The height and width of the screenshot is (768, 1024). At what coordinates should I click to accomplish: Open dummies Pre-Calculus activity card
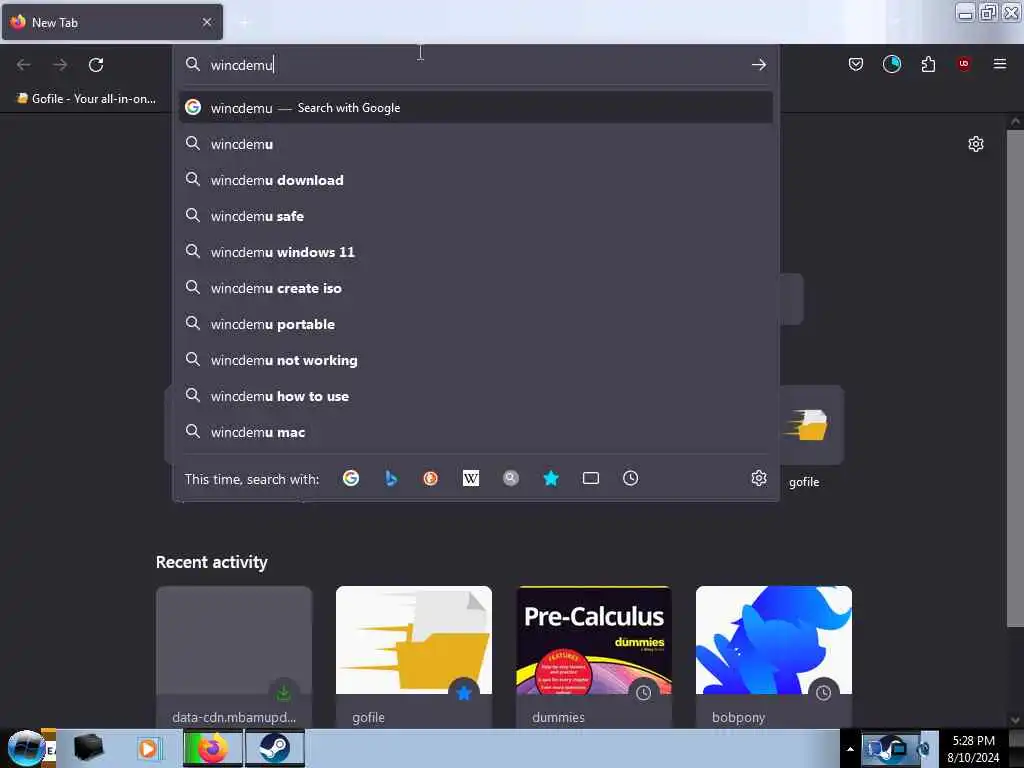tap(594, 656)
